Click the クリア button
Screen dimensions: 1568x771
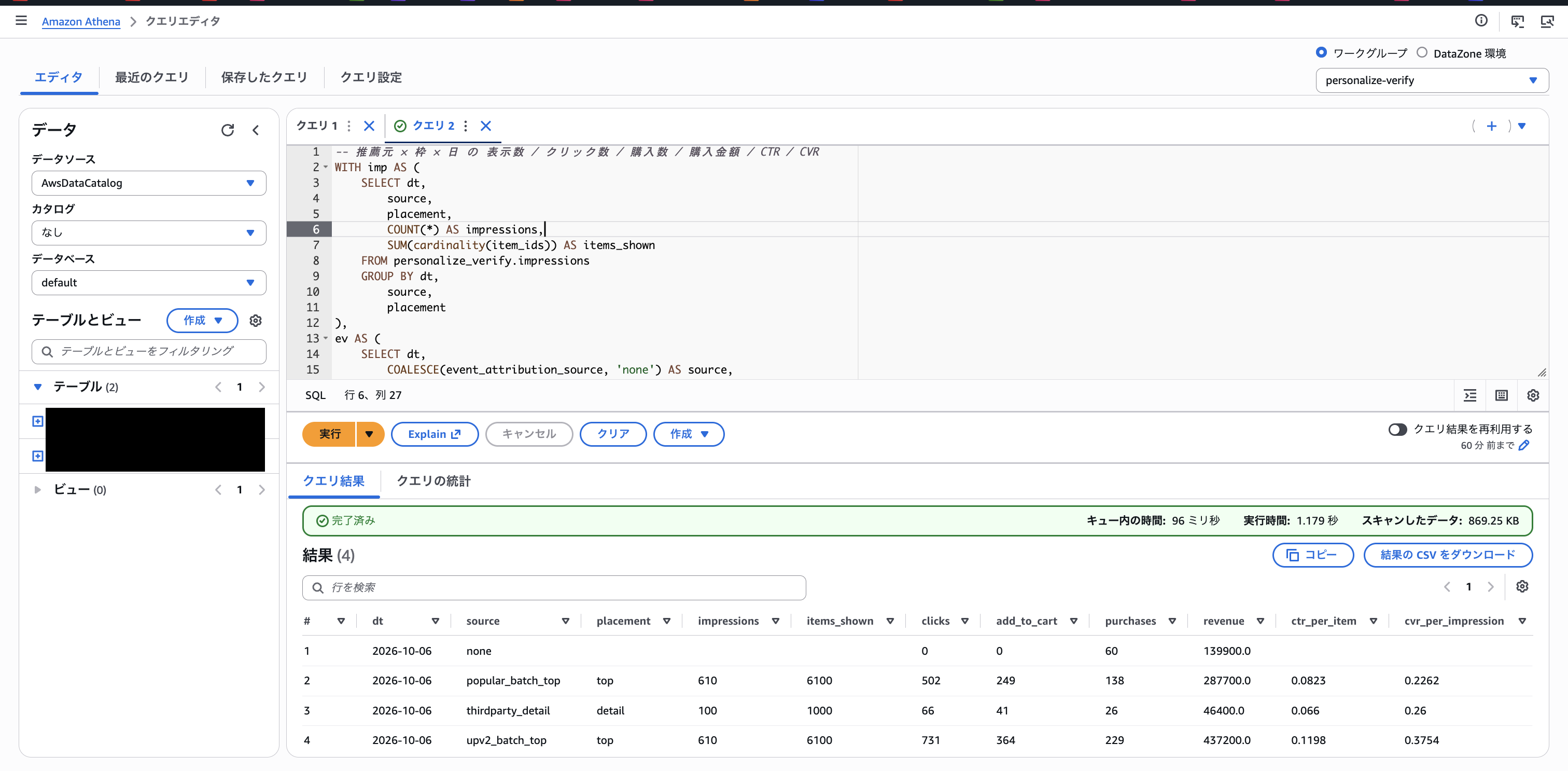coord(613,434)
